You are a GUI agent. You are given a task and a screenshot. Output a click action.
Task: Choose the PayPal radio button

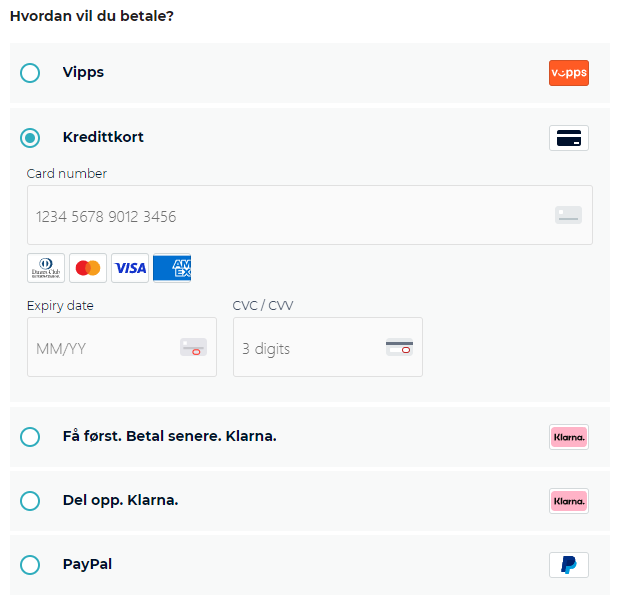point(30,565)
